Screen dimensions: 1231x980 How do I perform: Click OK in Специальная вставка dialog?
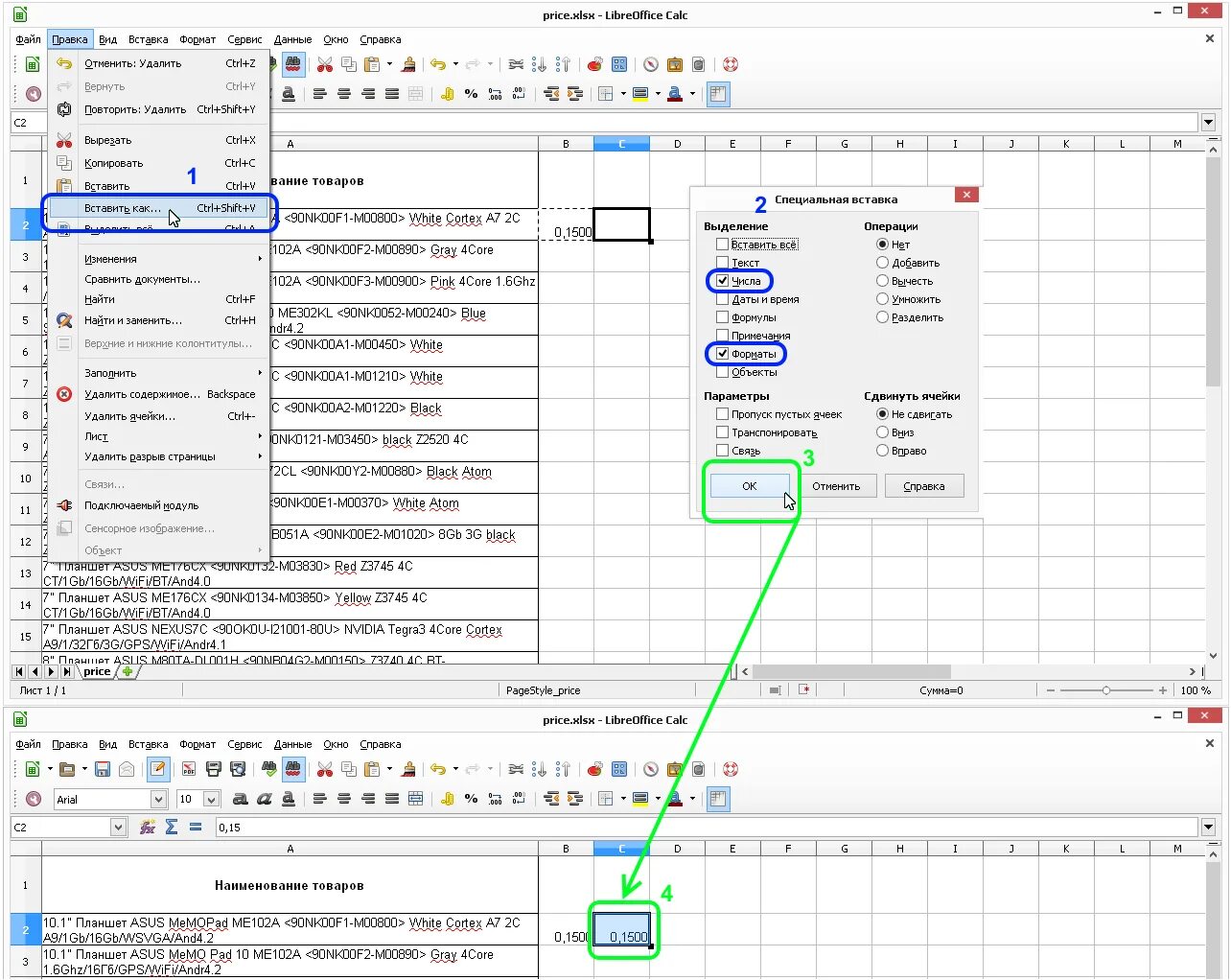pos(750,486)
